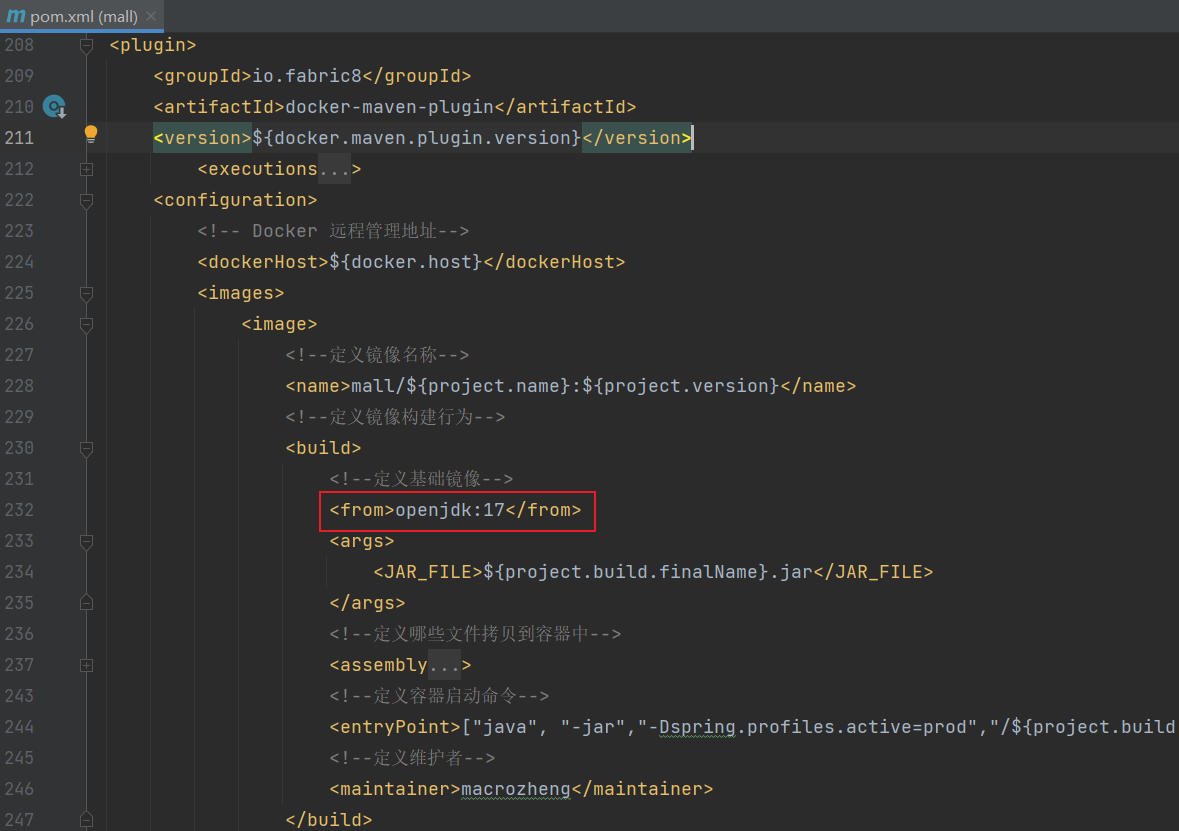Click the openjdk:17 text in the from tag
This screenshot has height=831, width=1179.
[x=449, y=510]
